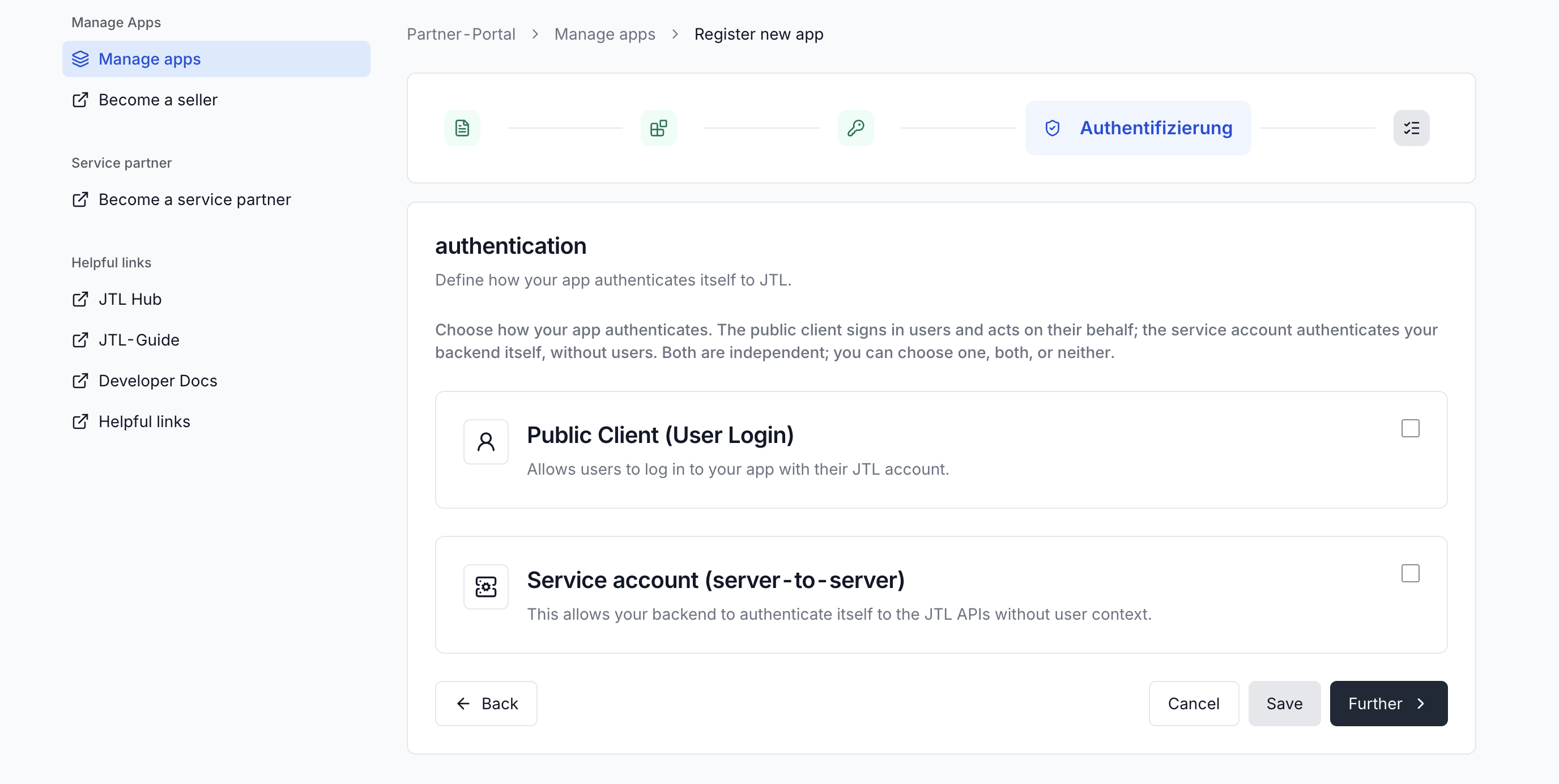Select Service account (server-to-server) card title
Viewport: 1559px width, 784px height.
point(716,580)
